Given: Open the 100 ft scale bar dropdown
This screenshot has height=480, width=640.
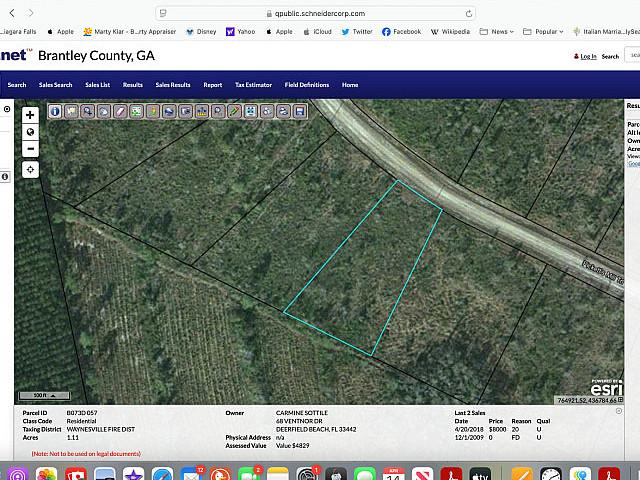Looking at the screenshot, I should pos(44,395).
